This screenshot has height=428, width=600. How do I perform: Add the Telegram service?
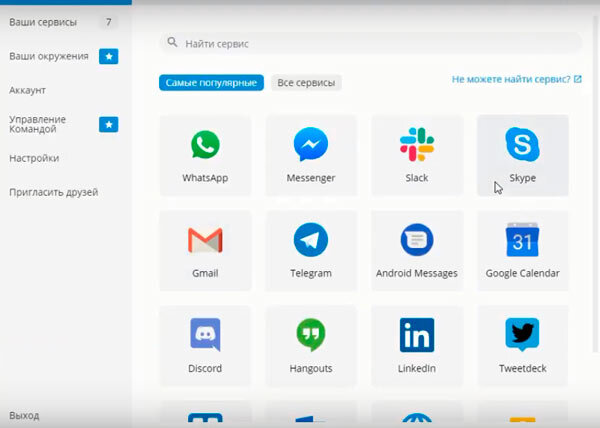pos(311,251)
